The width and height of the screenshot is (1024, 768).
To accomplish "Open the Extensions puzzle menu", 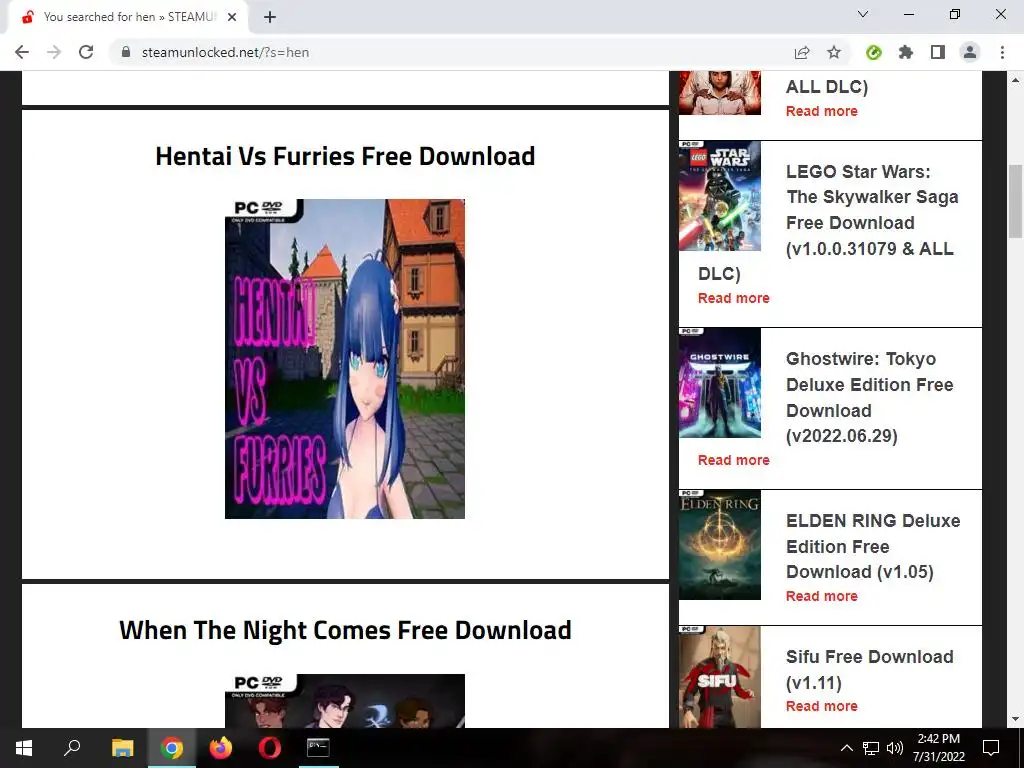I will click(906, 52).
